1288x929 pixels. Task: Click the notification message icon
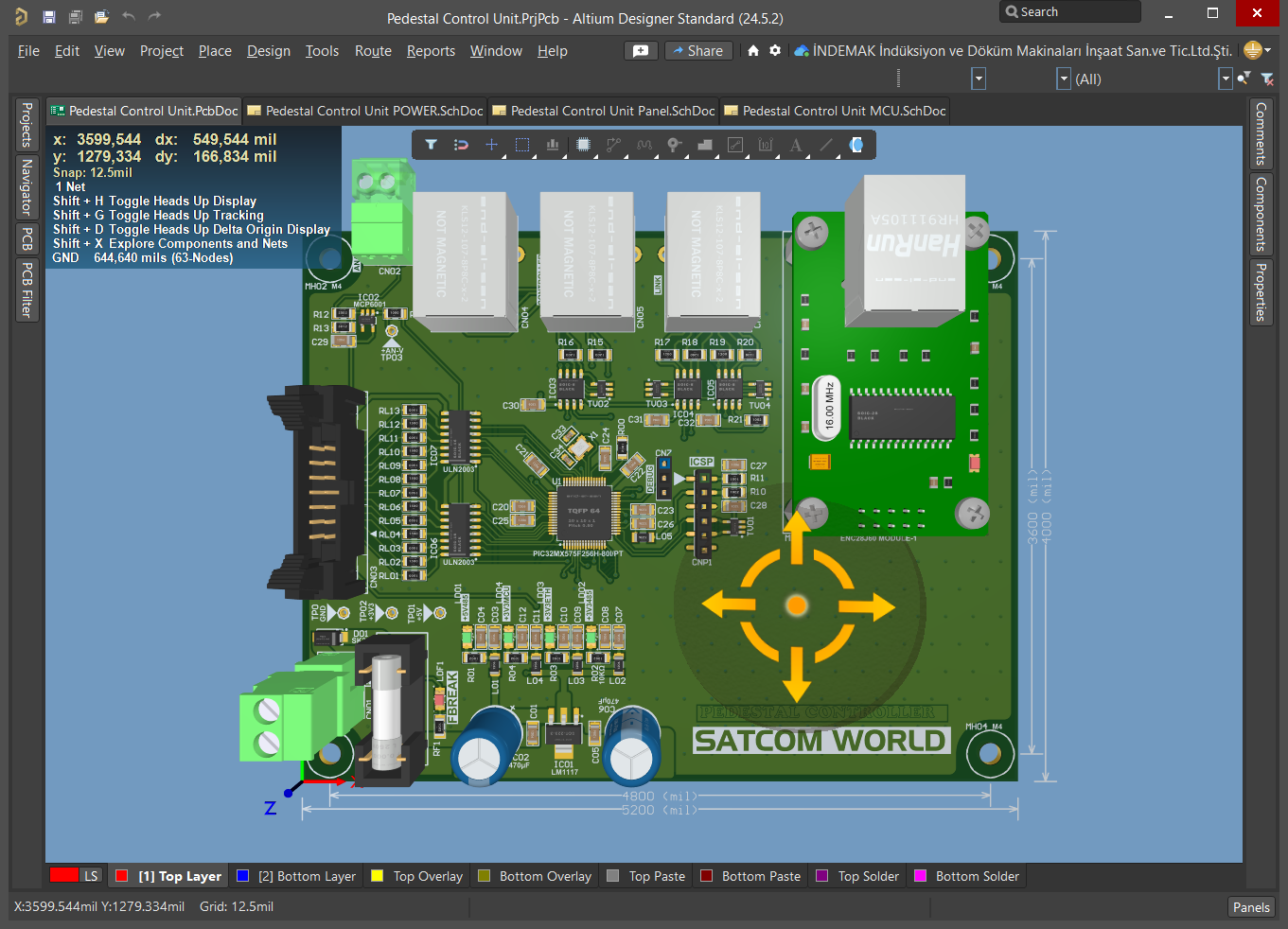point(641,50)
